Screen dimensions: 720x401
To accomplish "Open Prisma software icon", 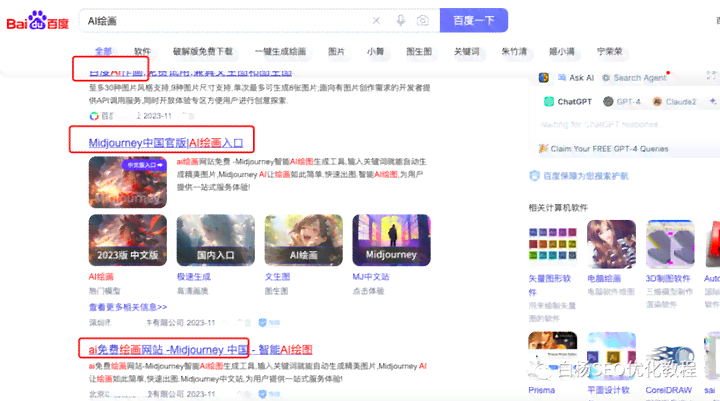I will (552, 356).
